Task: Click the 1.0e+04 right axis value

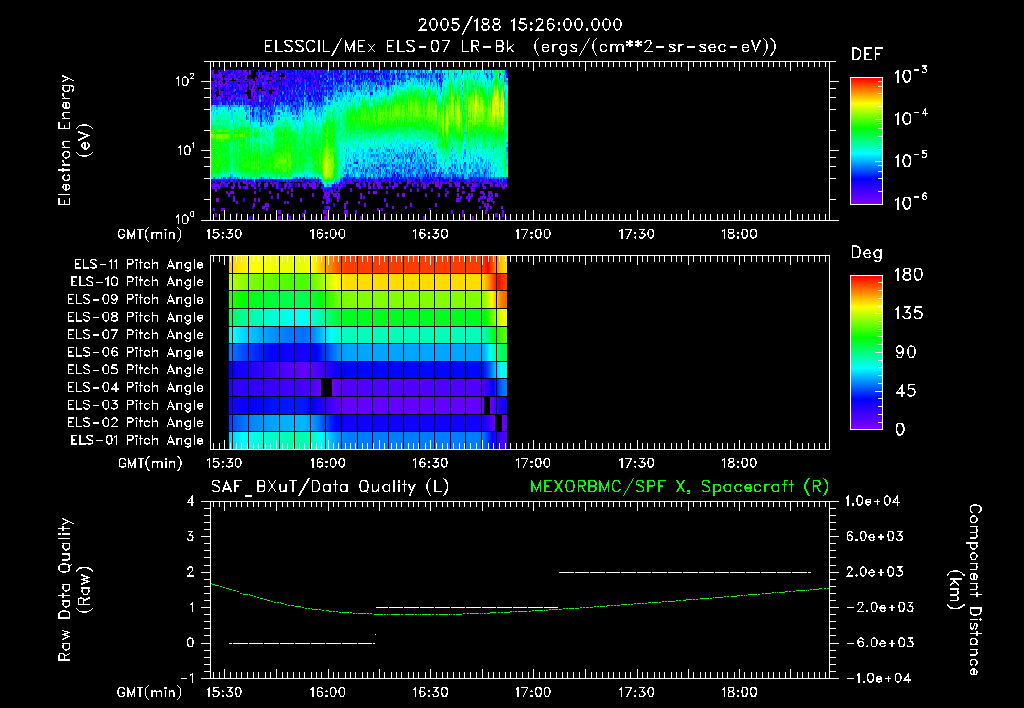Action: [x=872, y=501]
